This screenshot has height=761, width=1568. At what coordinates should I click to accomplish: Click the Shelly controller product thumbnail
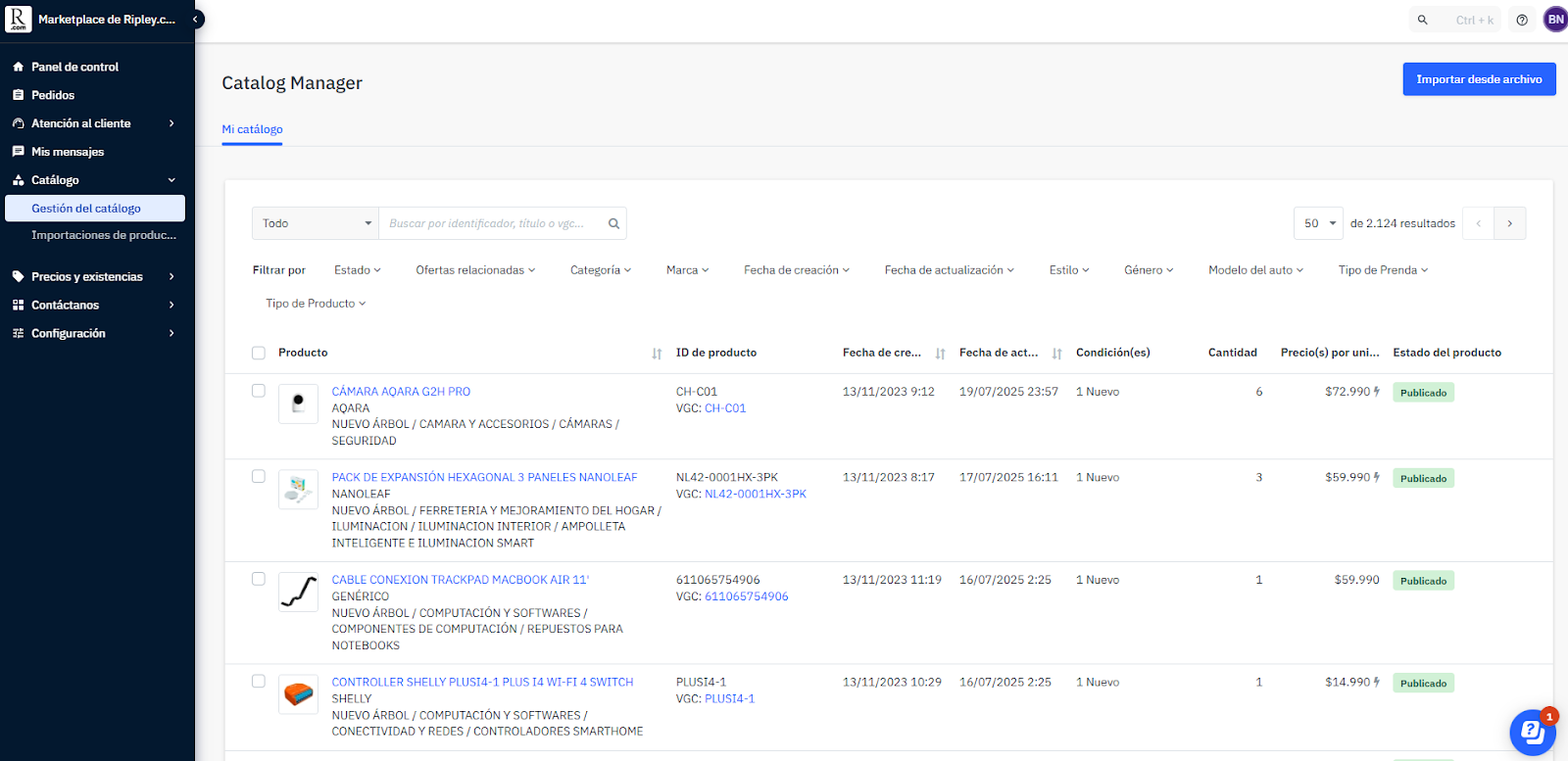298,694
